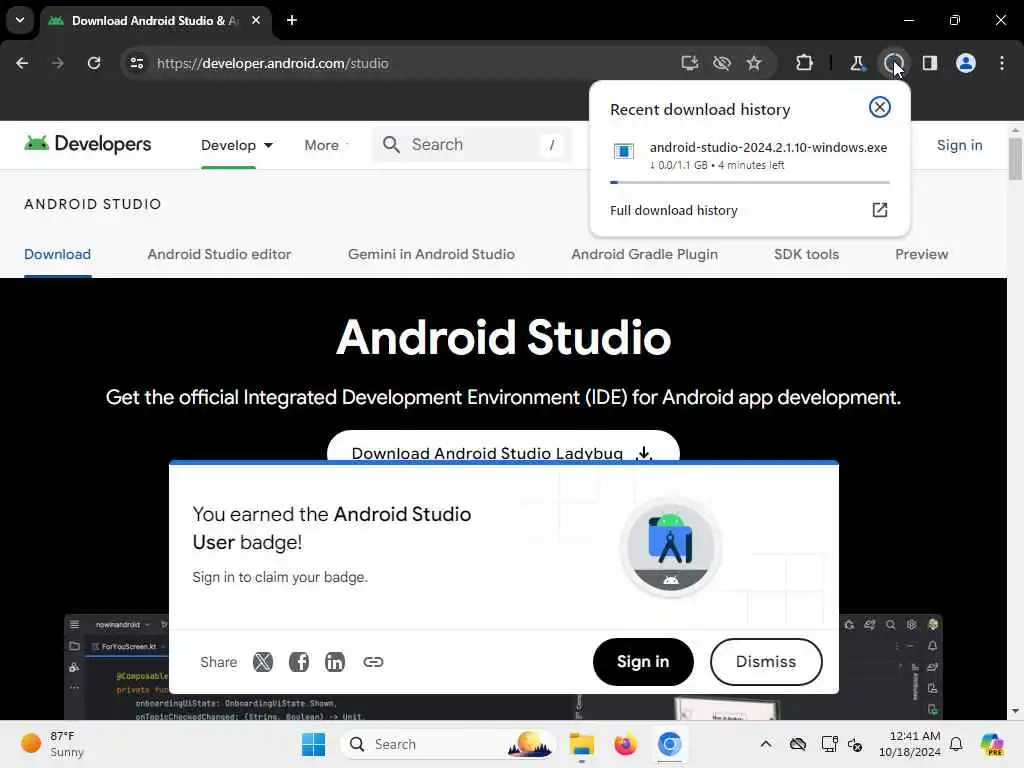Click the Android Studio User badge image
This screenshot has height=768, width=1024.
point(671,547)
